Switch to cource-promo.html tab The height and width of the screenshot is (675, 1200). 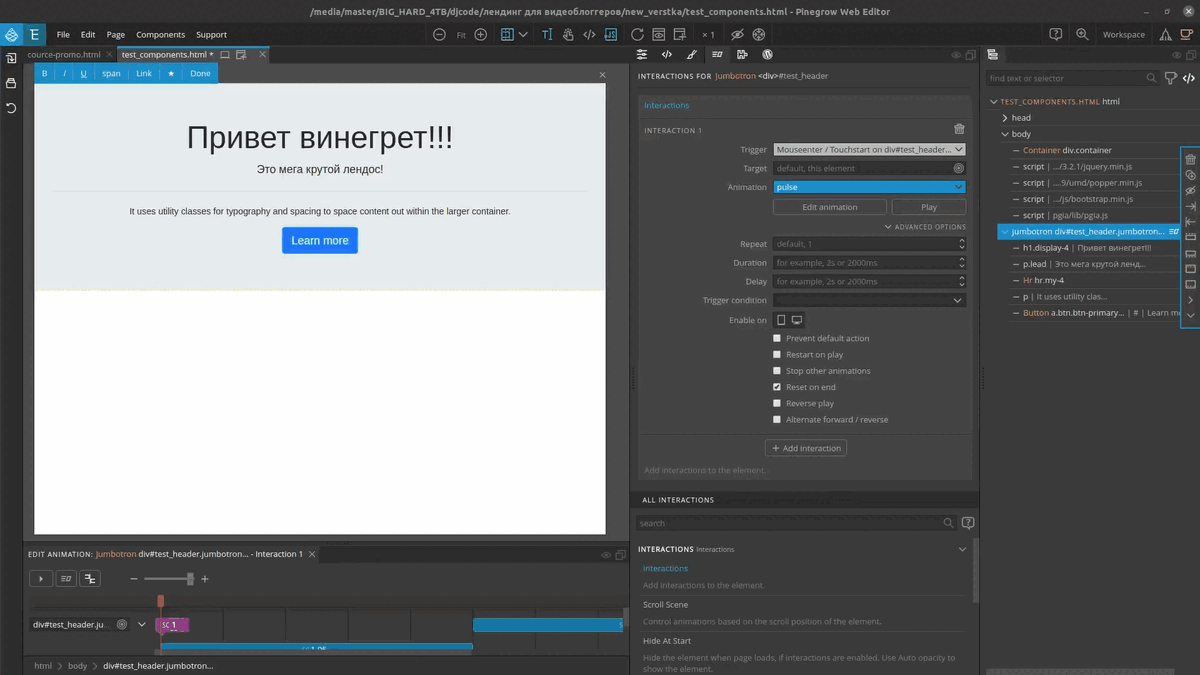(x=64, y=55)
